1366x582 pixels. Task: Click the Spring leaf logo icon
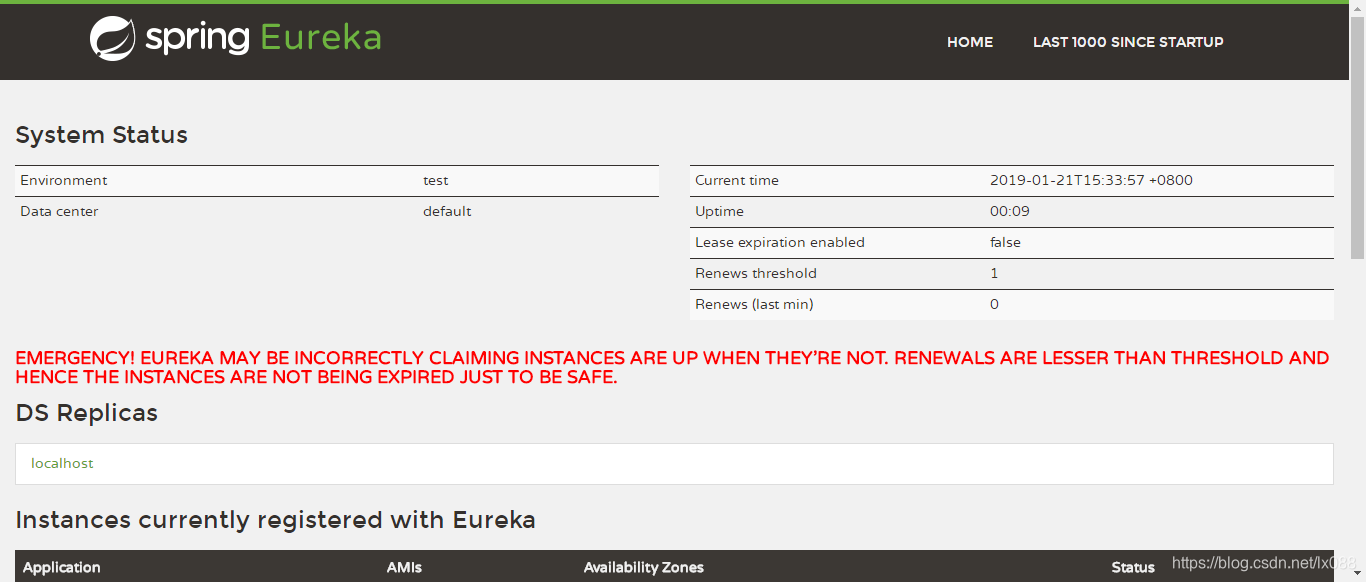pyautogui.click(x=112, y=39)
